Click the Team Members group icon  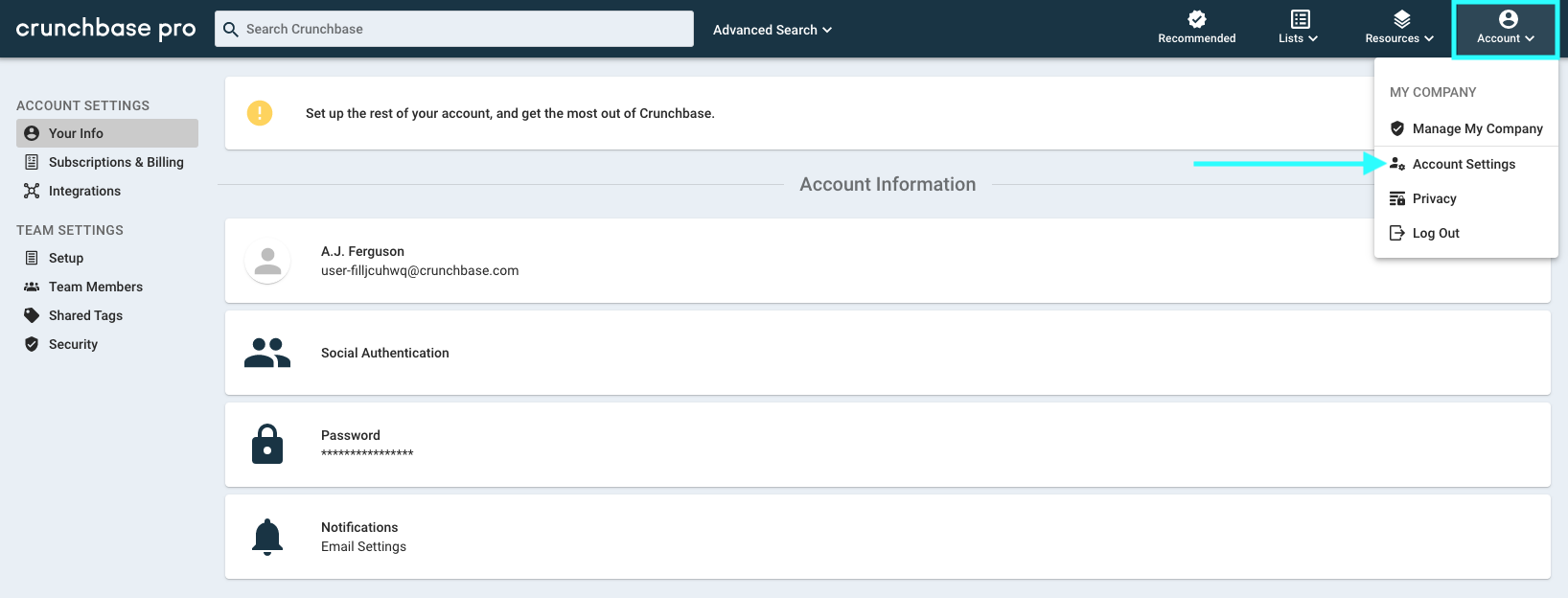pyautogui.click(x=32, y=287)
